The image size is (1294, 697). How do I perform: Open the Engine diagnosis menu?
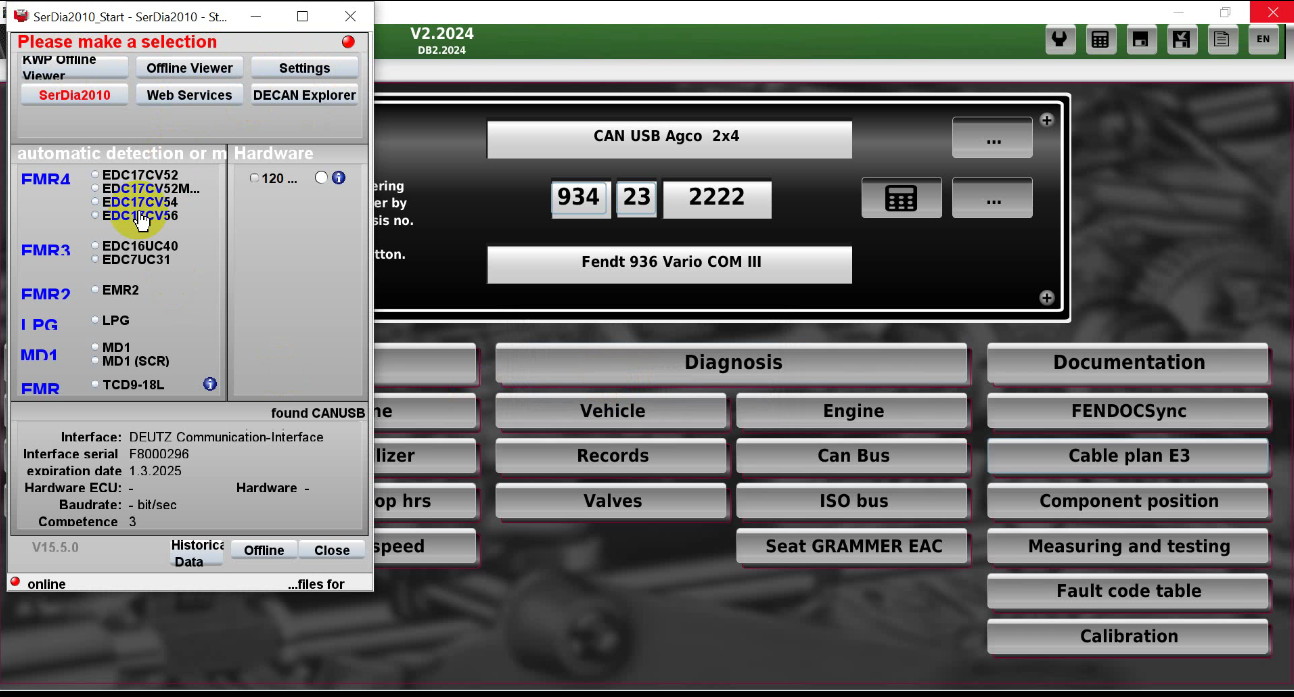coord(852,411)
